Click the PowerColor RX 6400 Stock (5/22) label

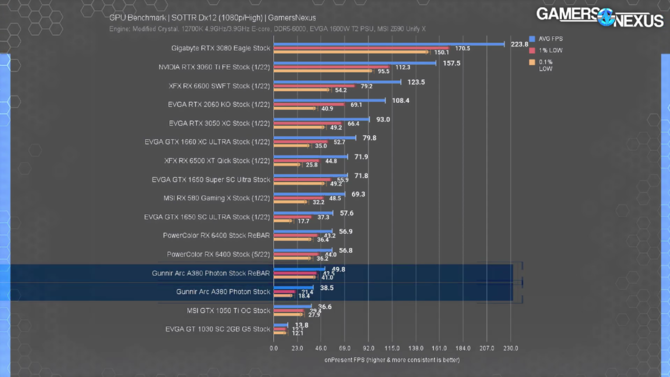coord(218,254)
